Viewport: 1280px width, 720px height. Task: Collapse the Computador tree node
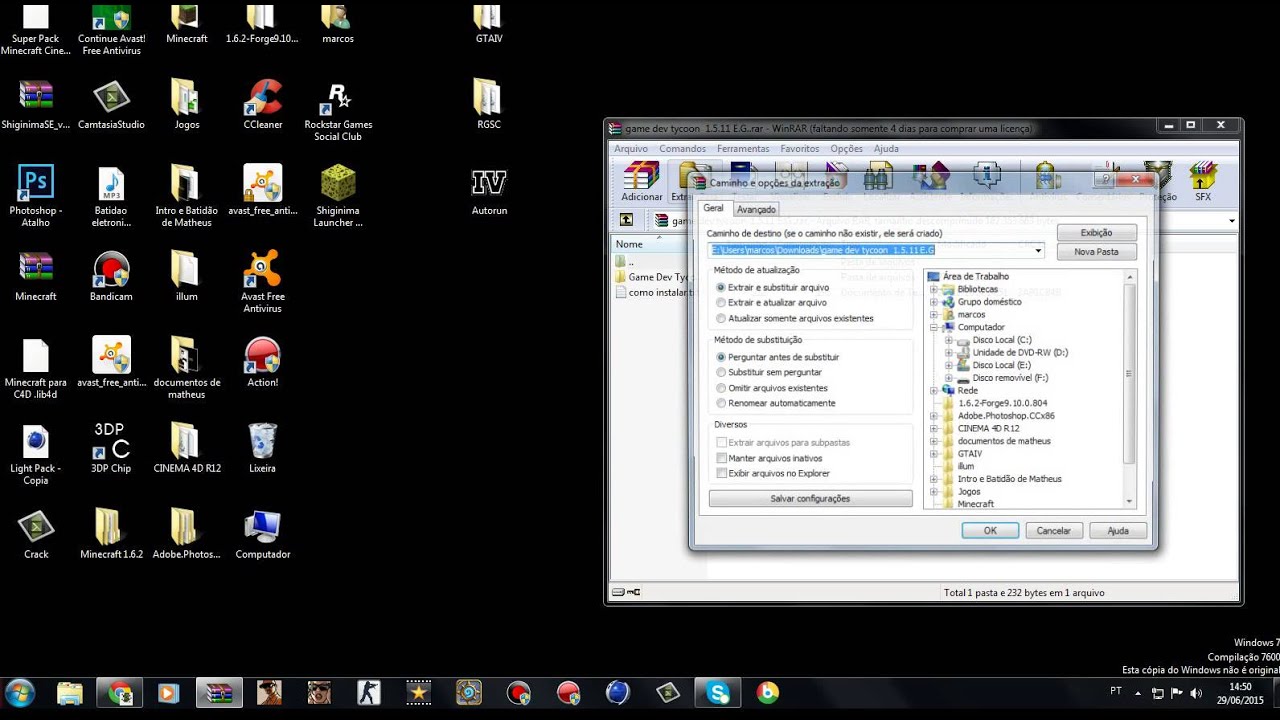tap(934, 327)
